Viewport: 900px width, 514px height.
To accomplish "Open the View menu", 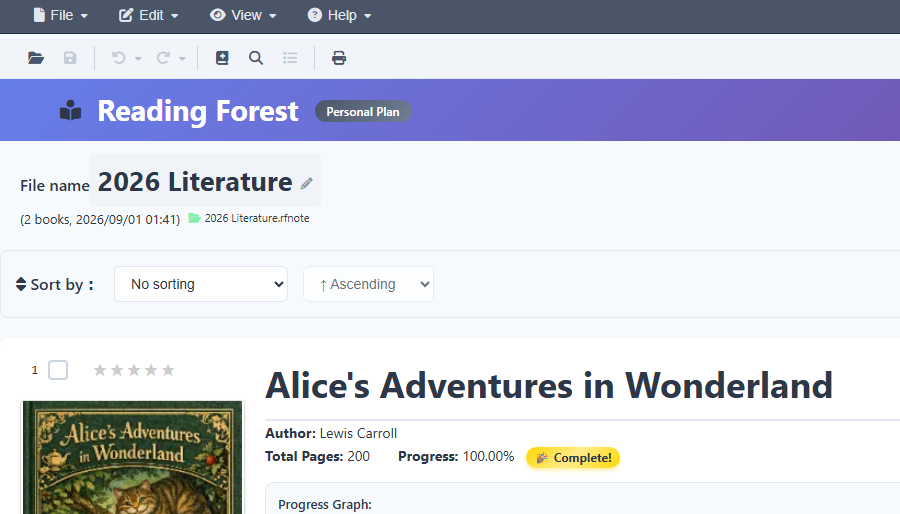I will tap(243, 15).
